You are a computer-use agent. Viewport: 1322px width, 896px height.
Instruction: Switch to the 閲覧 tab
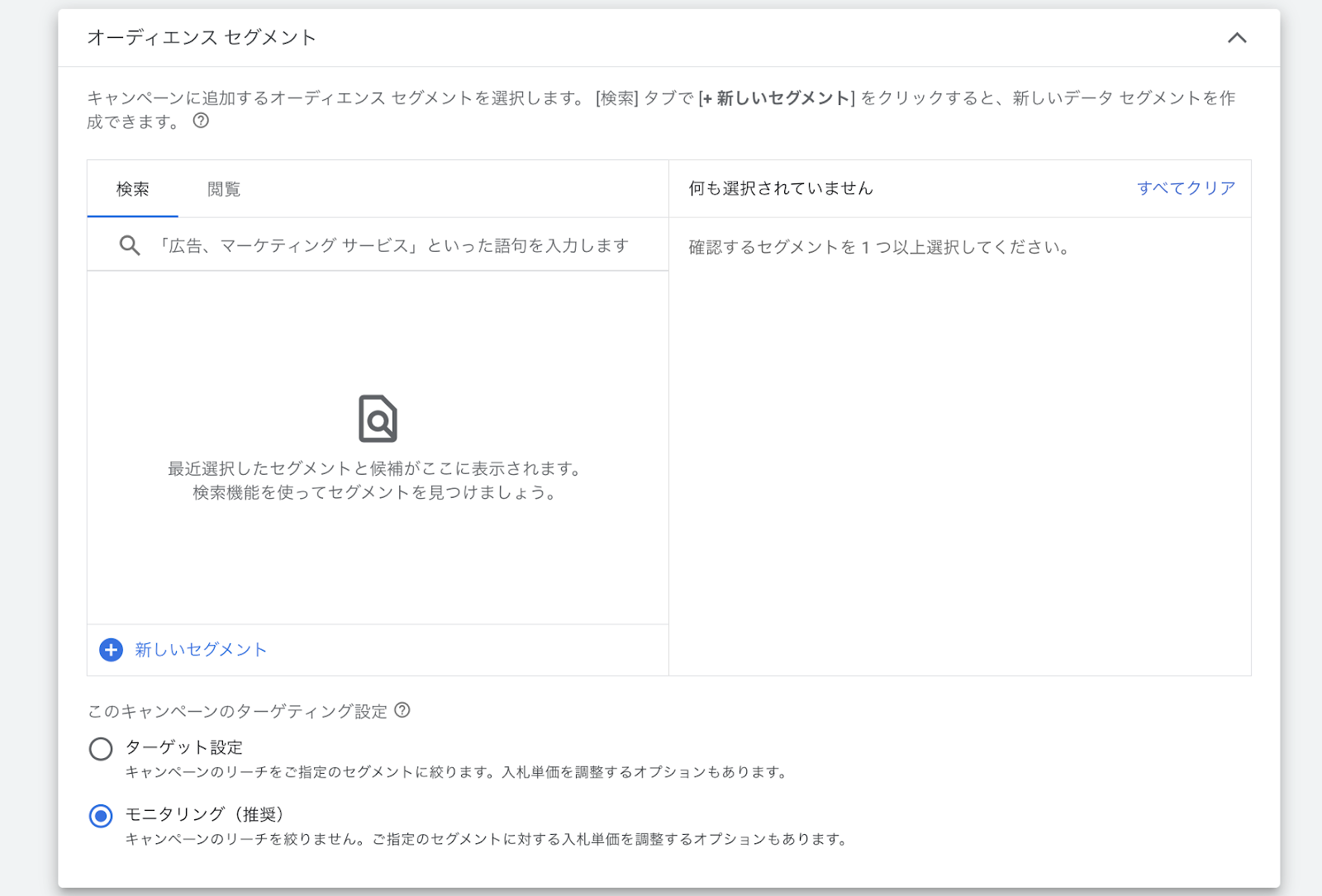[x=224, y=189]
